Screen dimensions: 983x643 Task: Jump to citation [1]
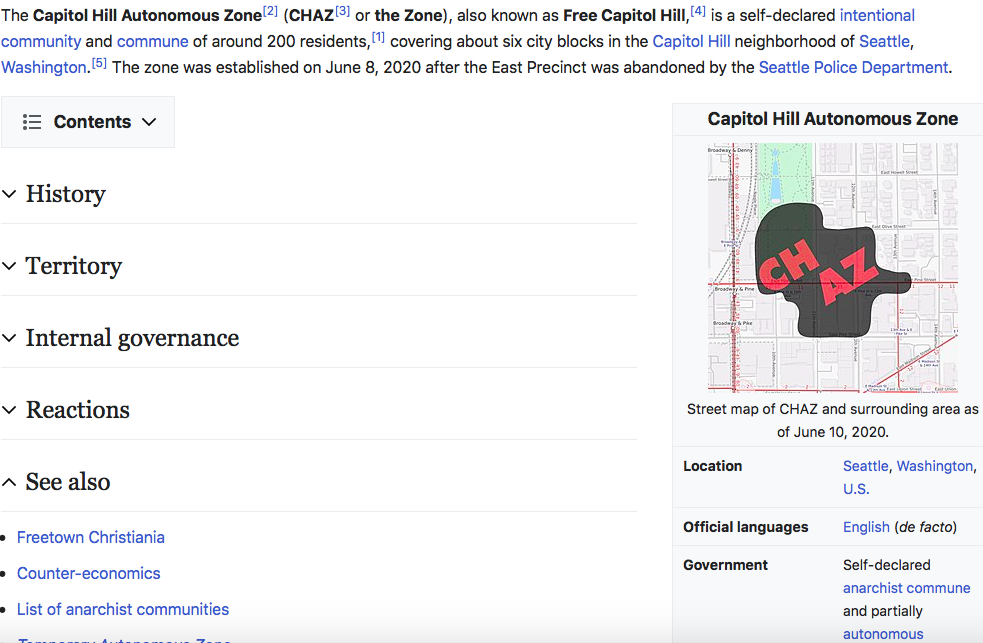point(378,38)
